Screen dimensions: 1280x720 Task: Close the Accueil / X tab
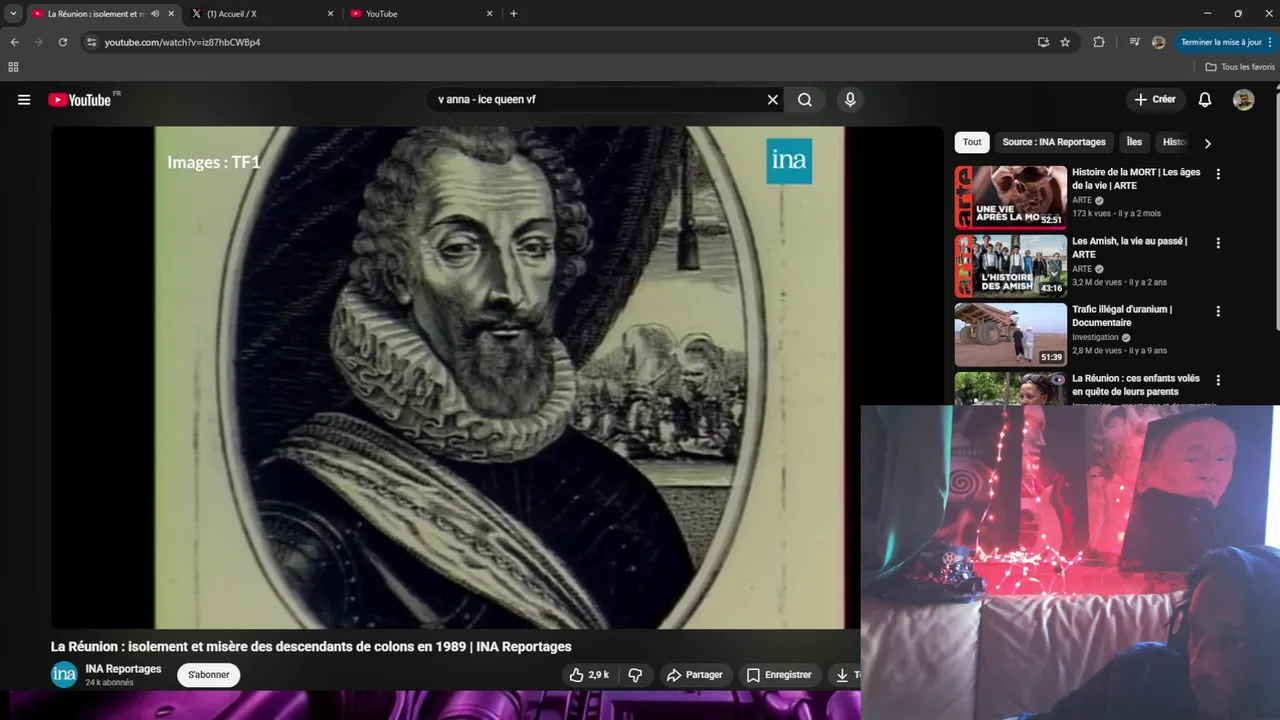[331, 14]
